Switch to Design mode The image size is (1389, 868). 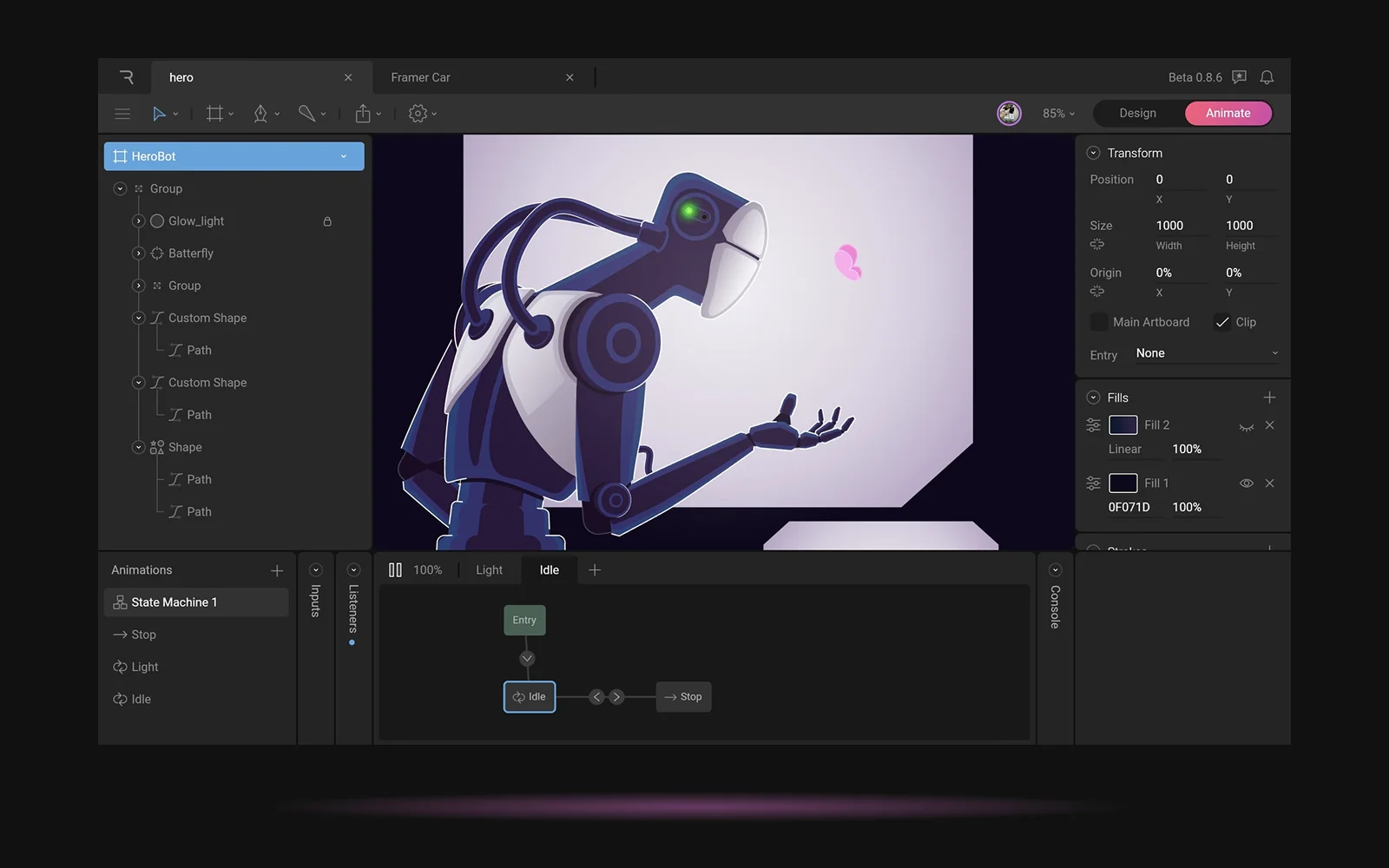click(x=1137, y=113)
